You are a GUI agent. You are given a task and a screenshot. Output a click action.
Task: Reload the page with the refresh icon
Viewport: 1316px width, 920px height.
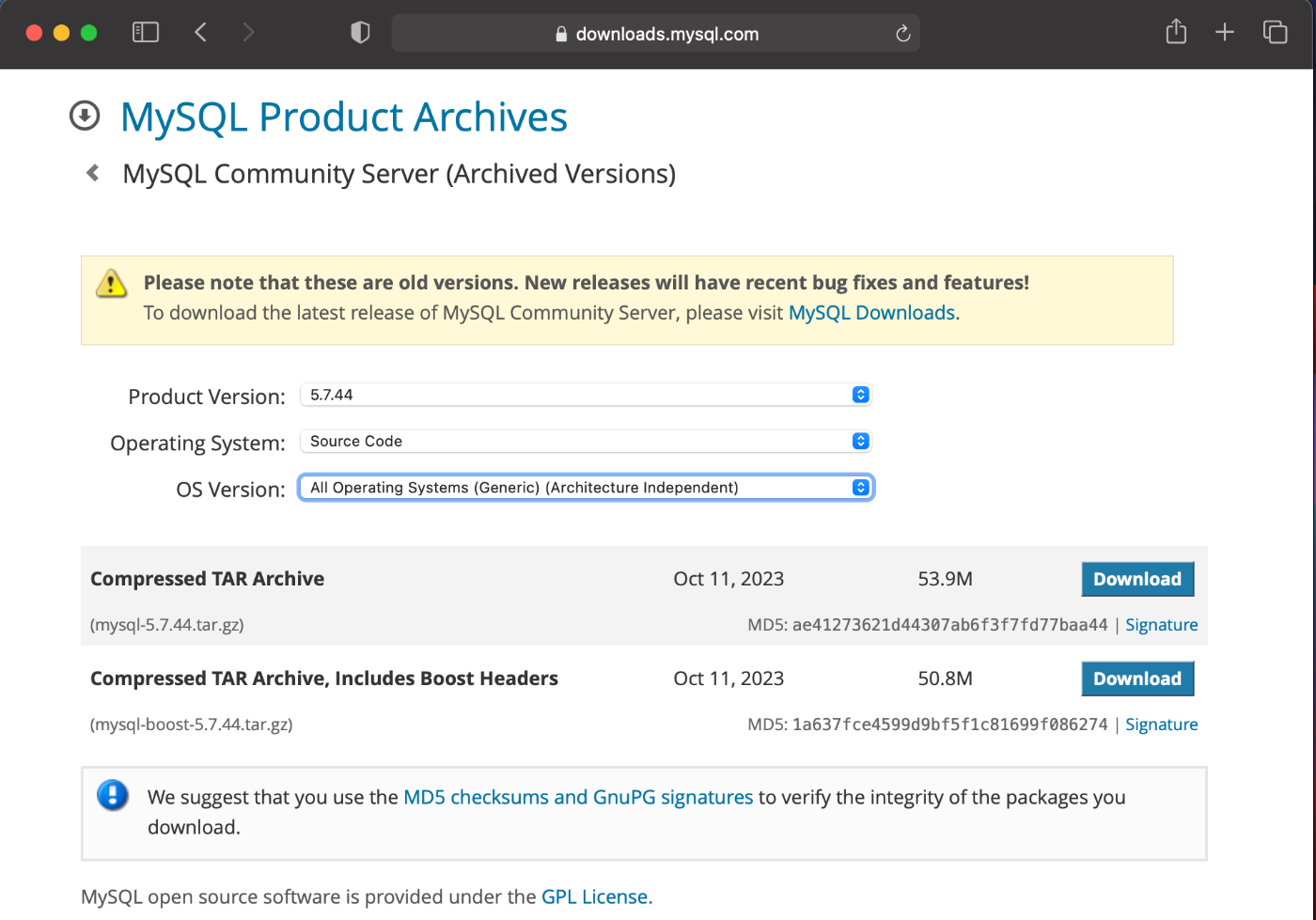coord(902,34)
